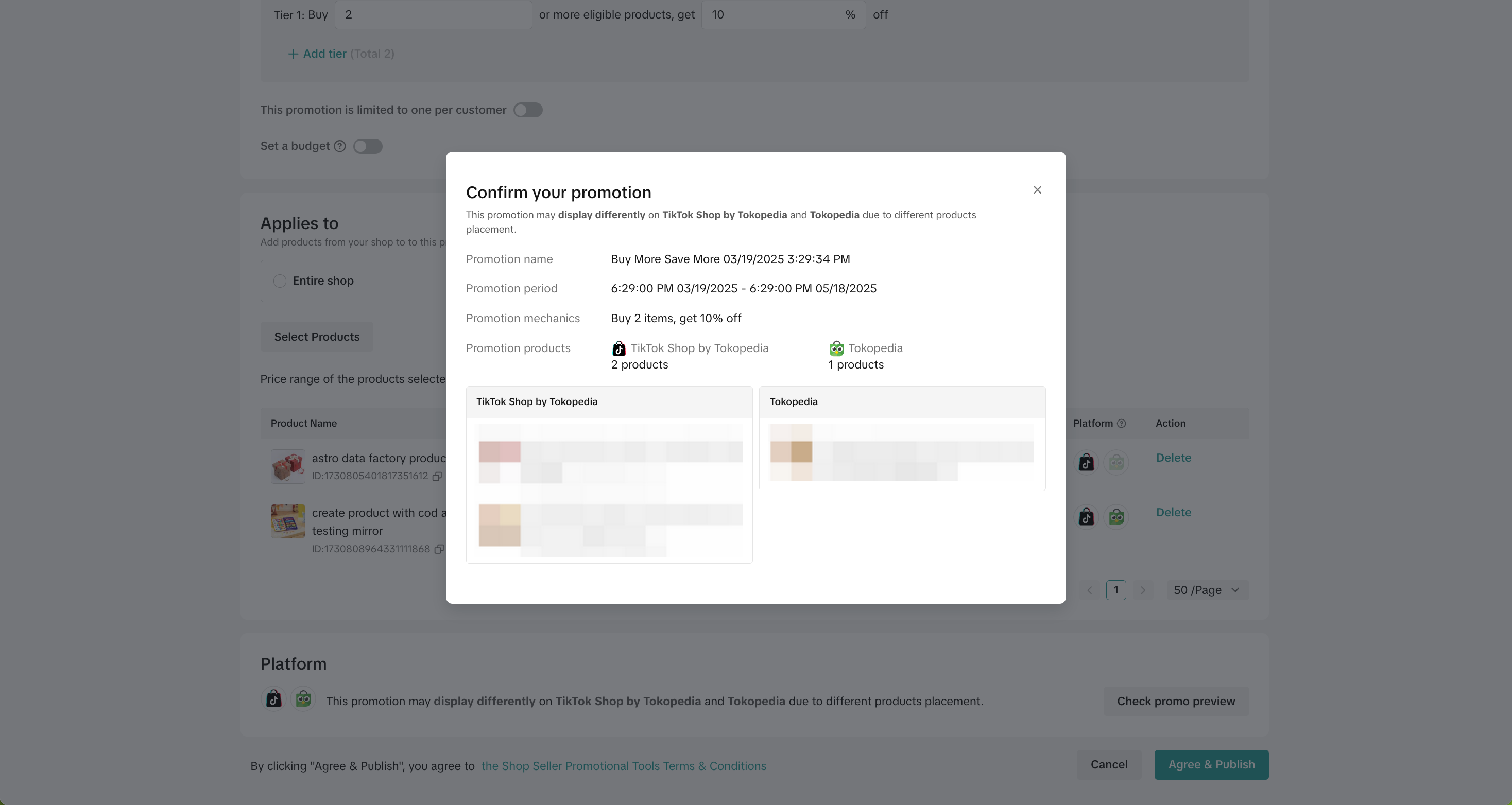Toggle one per customer limit switch
Image resolution: width=1512 pixels, height=805 pixels.
tap(528, 110)
